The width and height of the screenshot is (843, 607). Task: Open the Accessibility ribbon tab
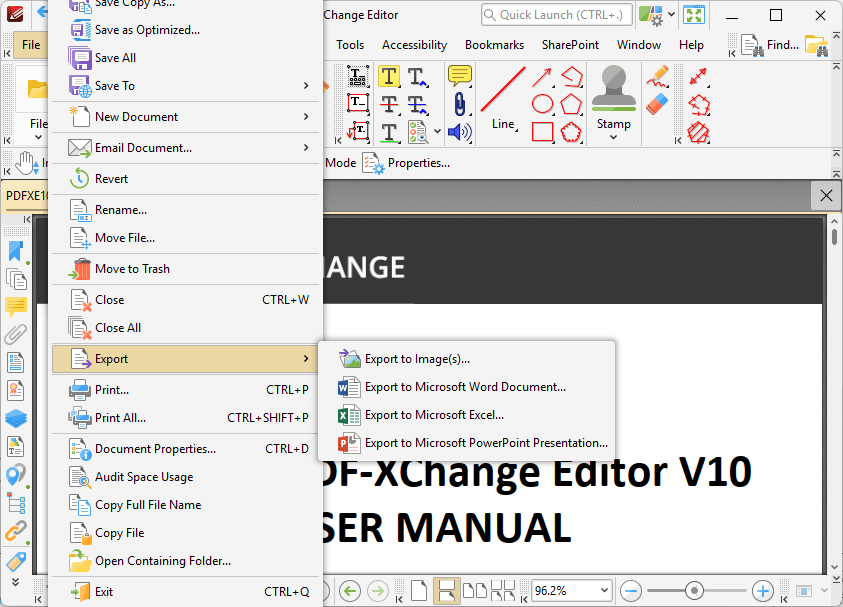pyautogui.click(x=415, y=45)
